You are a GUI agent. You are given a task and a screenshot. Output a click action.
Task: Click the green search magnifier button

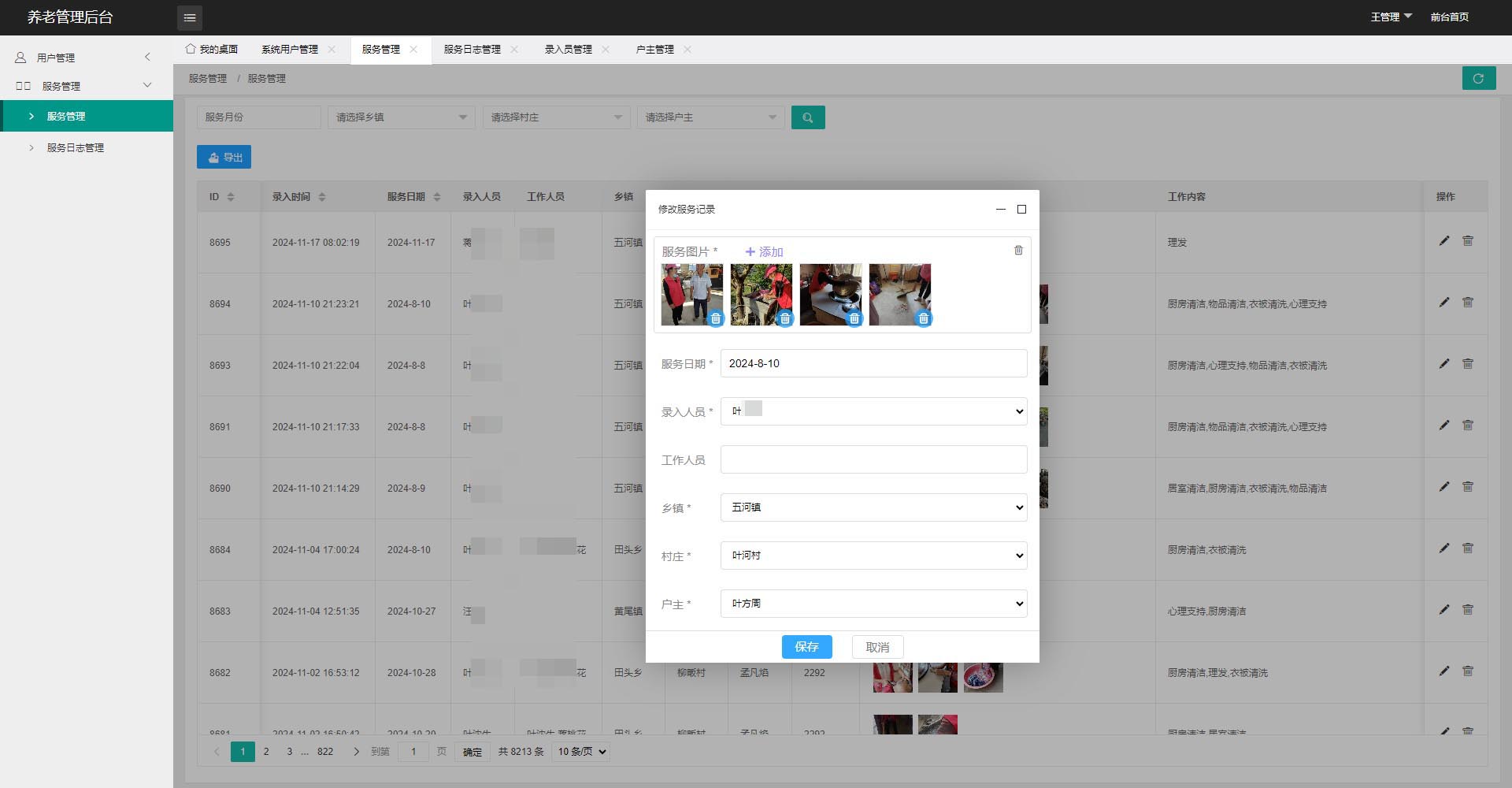[x=807, y=117]
